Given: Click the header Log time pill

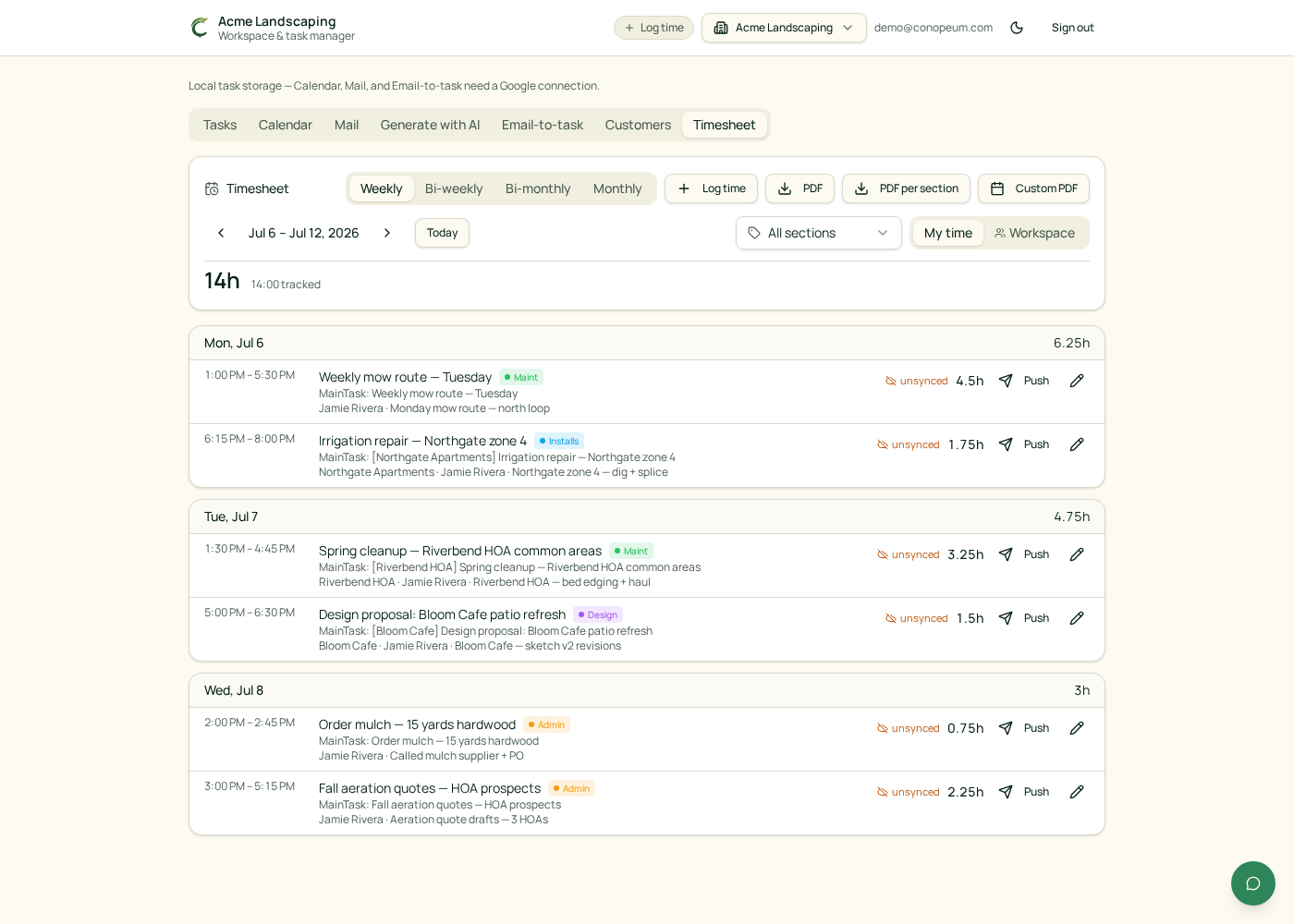Looking at the screenshot, I should [653, 28].
